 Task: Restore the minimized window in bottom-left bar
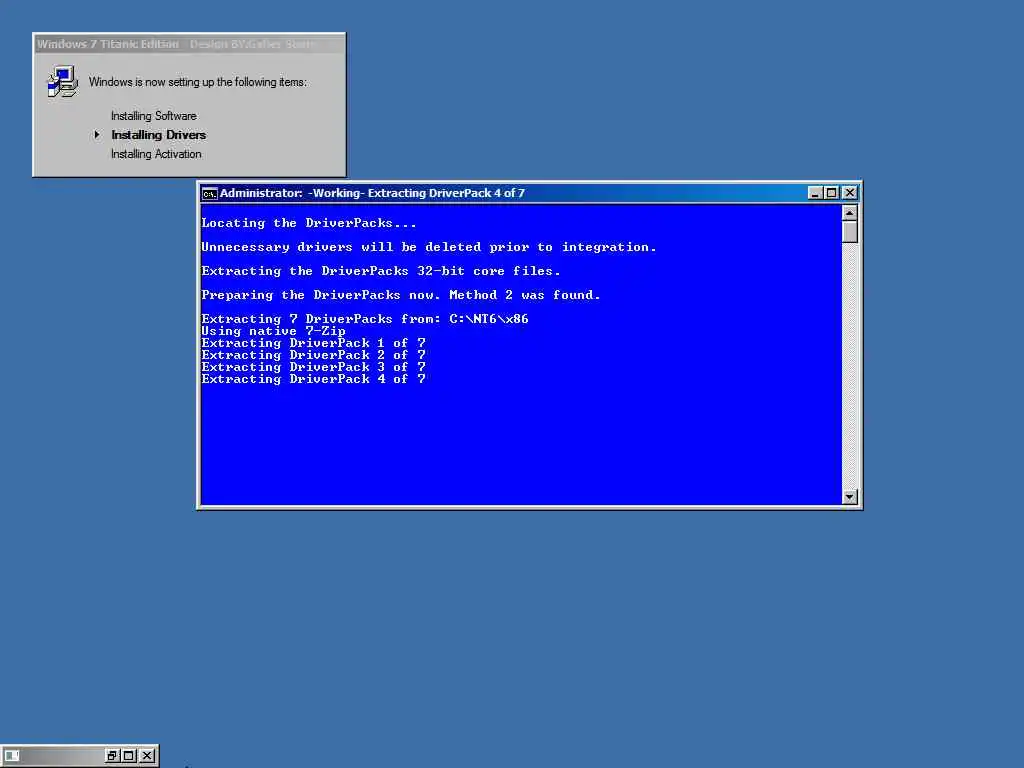click(112, 756)
